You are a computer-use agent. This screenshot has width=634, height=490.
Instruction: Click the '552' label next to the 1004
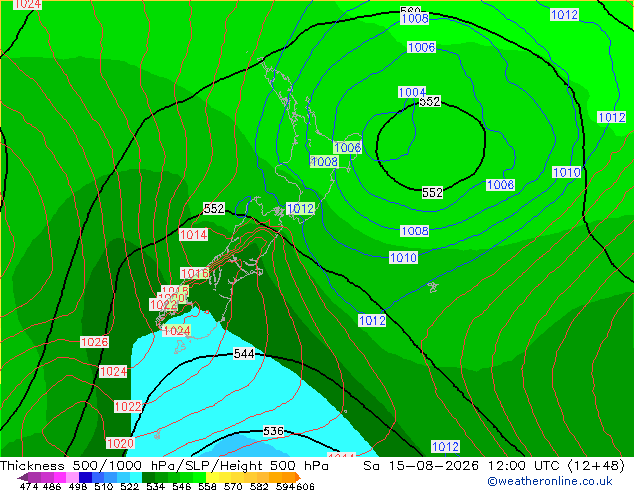[430, 101]
